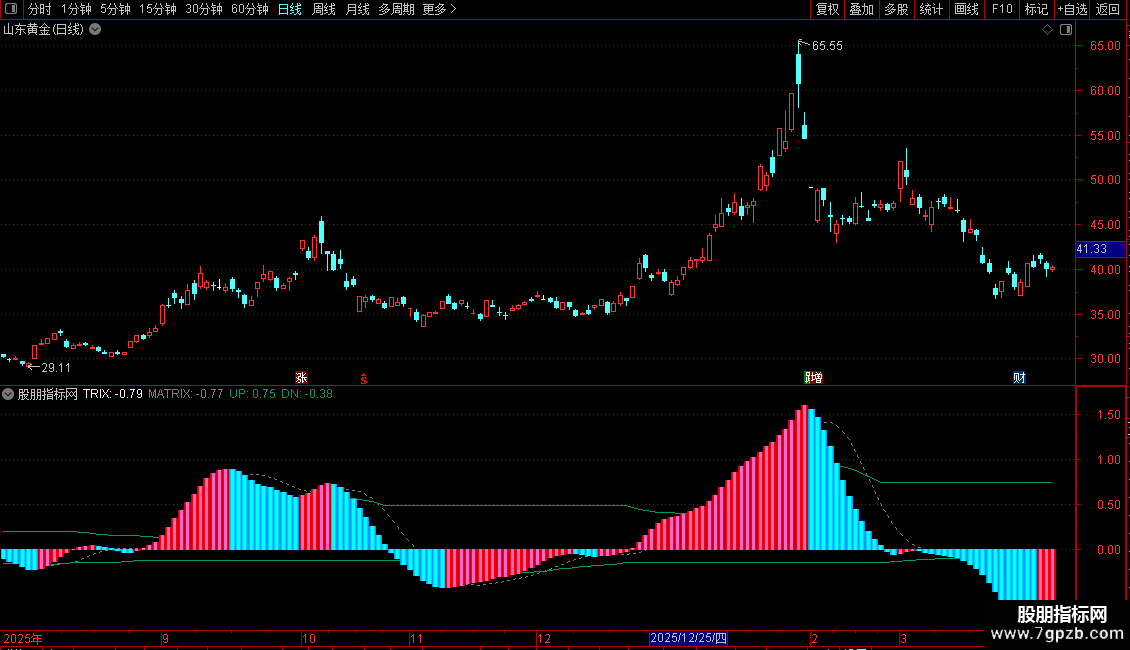Click the 2025/12/25/四 date label
Viewport: 1130px width, 650px height.
click(x=688, y=638)
